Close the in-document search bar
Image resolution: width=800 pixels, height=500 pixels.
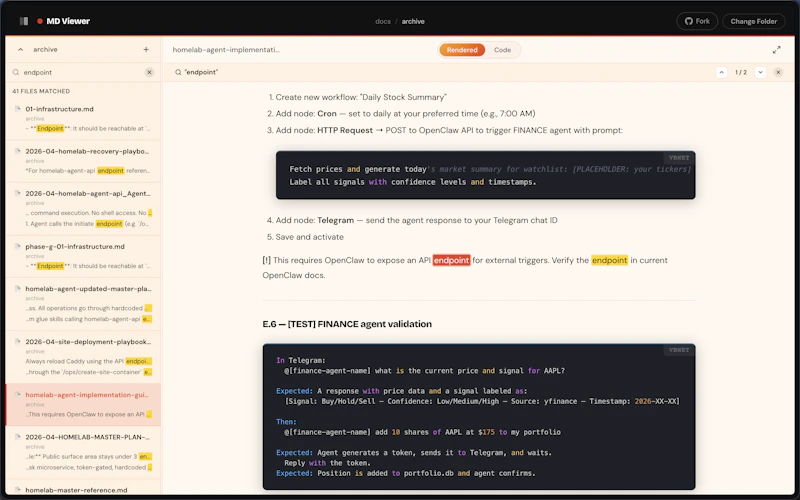pyautogui.click(x=778, y=72)
